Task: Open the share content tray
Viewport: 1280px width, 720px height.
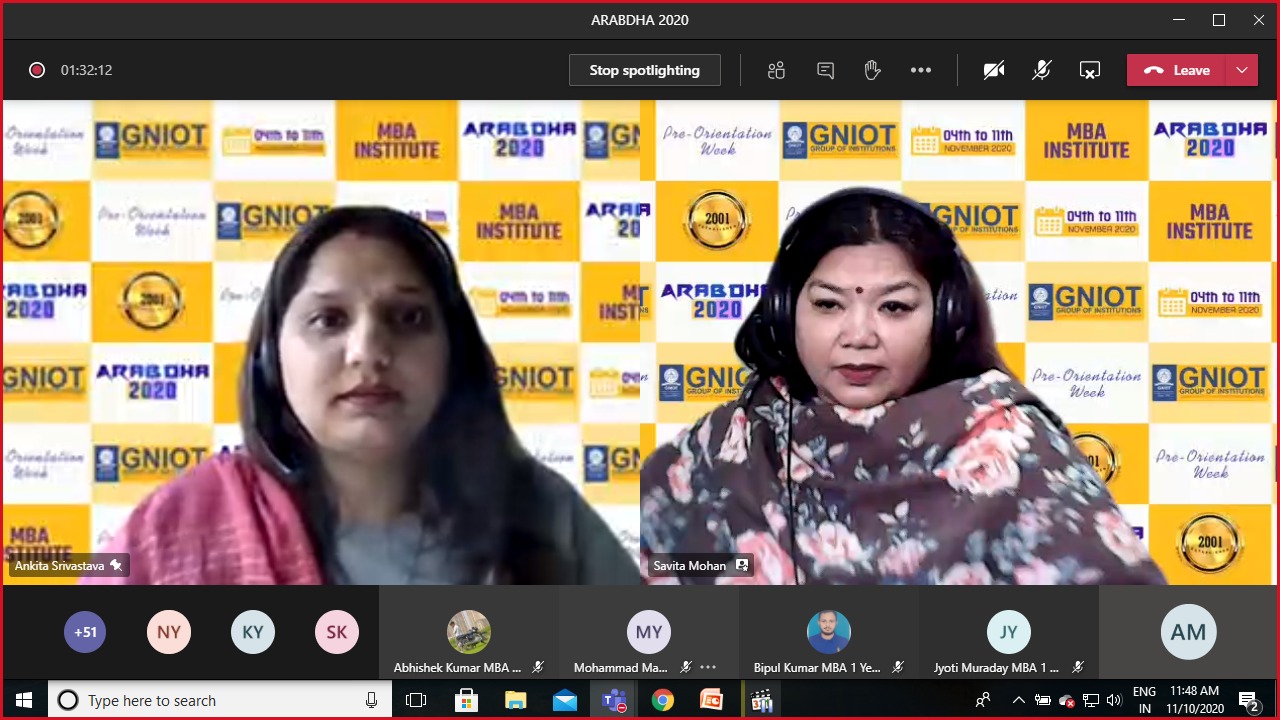Action: [x=1090, y=70]
